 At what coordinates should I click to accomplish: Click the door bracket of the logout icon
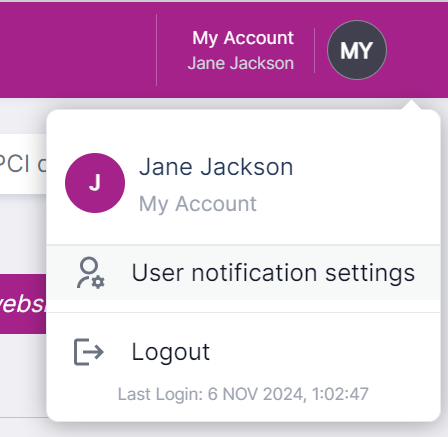point(81,352)
